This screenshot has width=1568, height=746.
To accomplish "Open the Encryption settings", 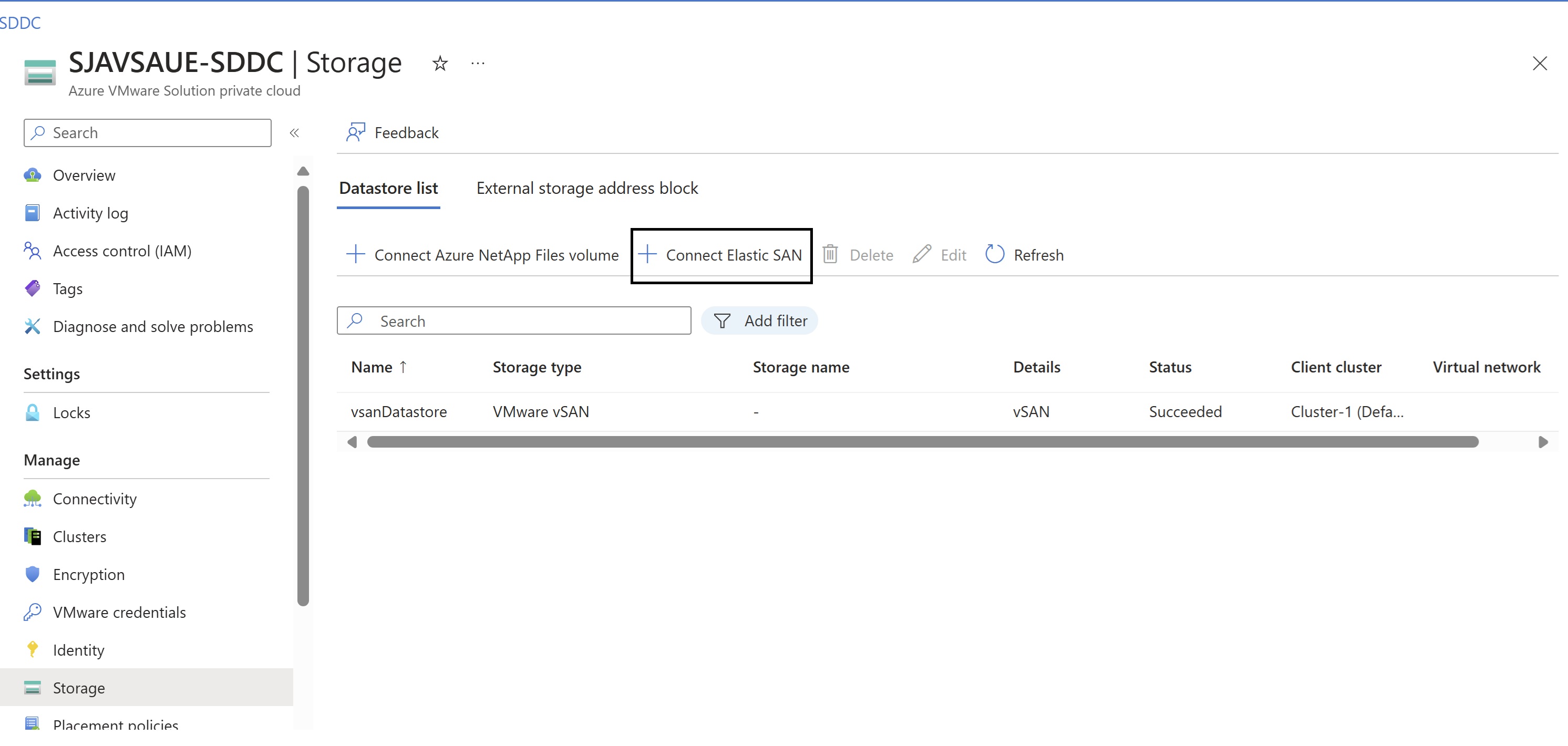I will (88, 574).
